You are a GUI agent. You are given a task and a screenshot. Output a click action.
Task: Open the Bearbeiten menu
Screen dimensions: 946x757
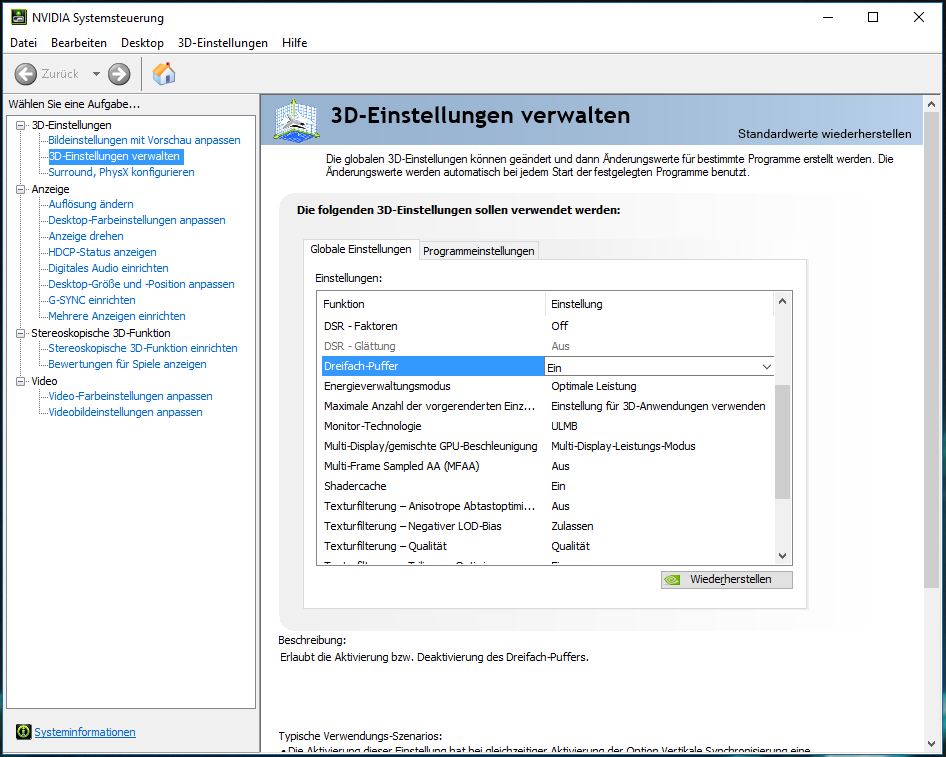tap(79, 43)
